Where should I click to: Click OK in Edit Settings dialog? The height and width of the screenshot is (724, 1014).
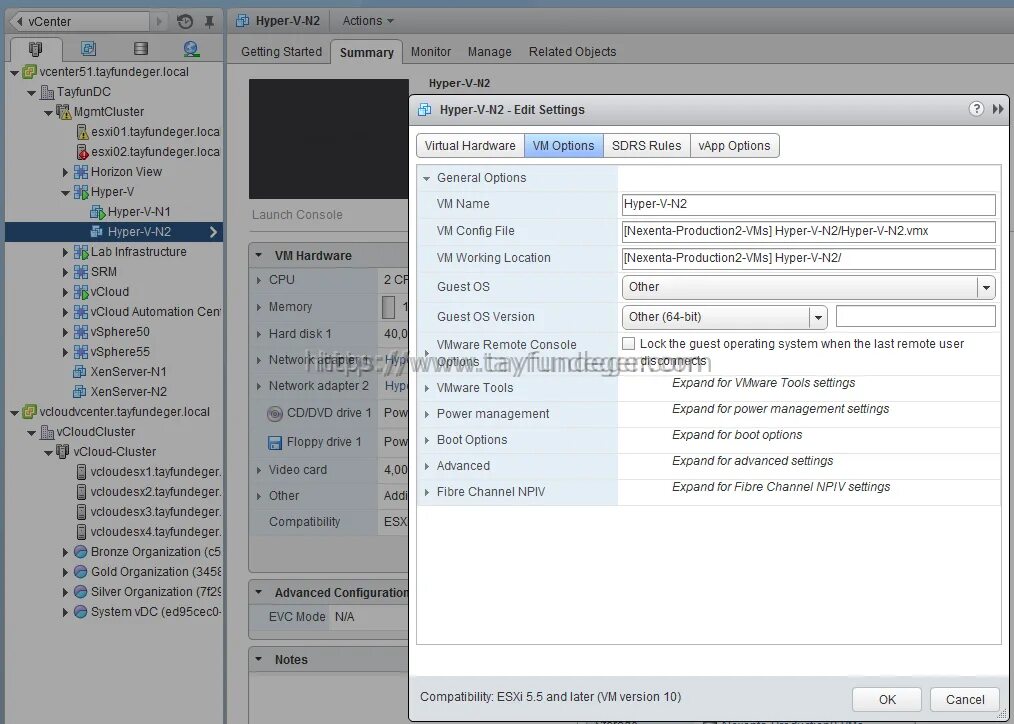tap(887, 699)
